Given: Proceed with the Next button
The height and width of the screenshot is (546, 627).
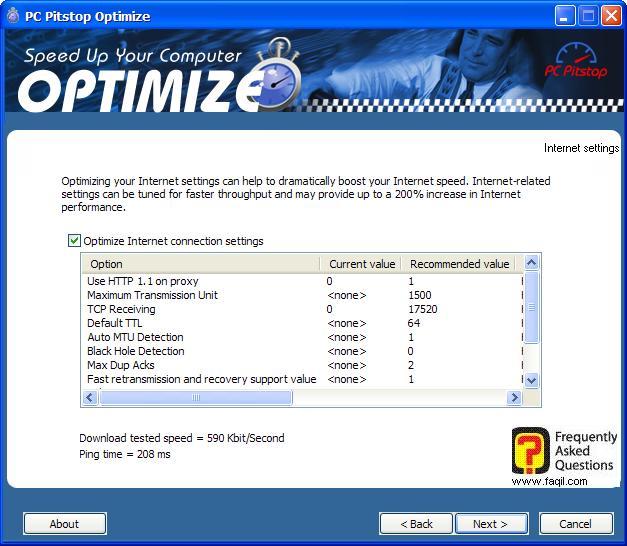Looking at the screenshot, I should pos(491,524).
